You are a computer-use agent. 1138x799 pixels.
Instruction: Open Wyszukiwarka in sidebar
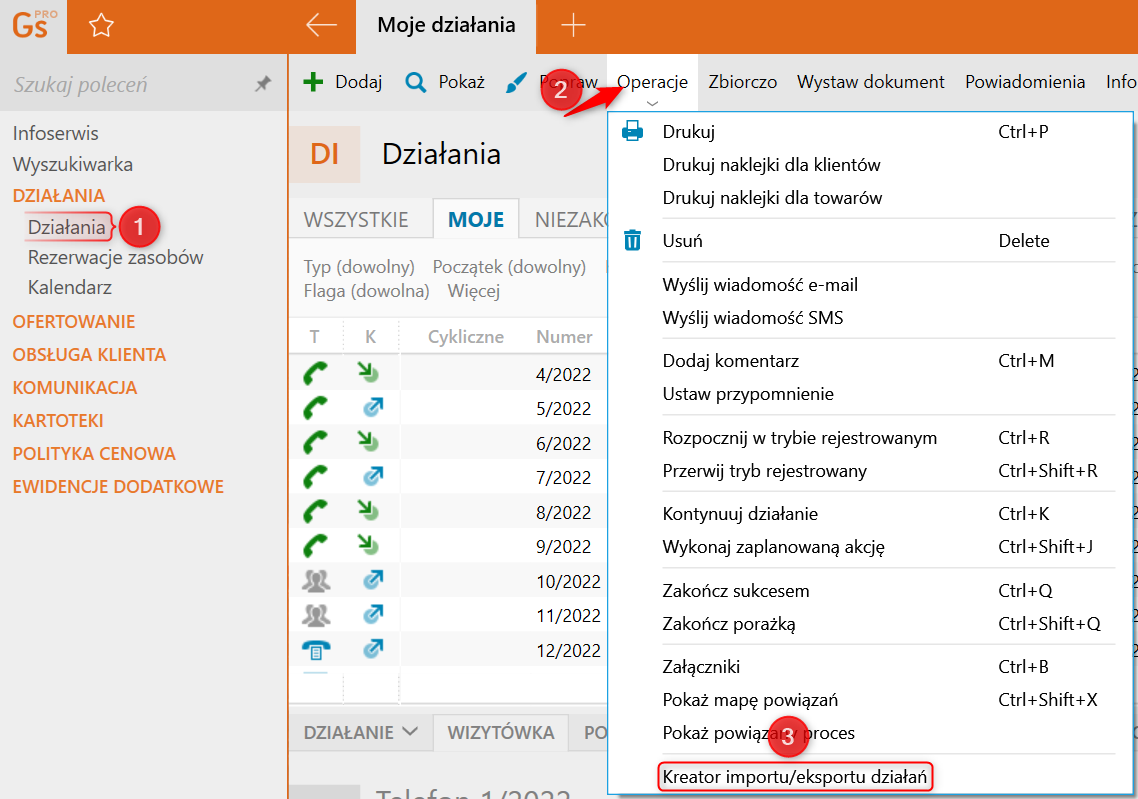click(x=73, y=165)
